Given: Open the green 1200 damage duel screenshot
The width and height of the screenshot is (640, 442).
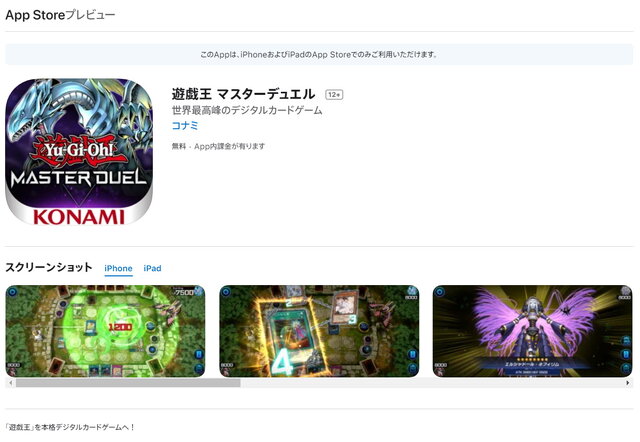Looking at the screenshot, I should 105,331.
